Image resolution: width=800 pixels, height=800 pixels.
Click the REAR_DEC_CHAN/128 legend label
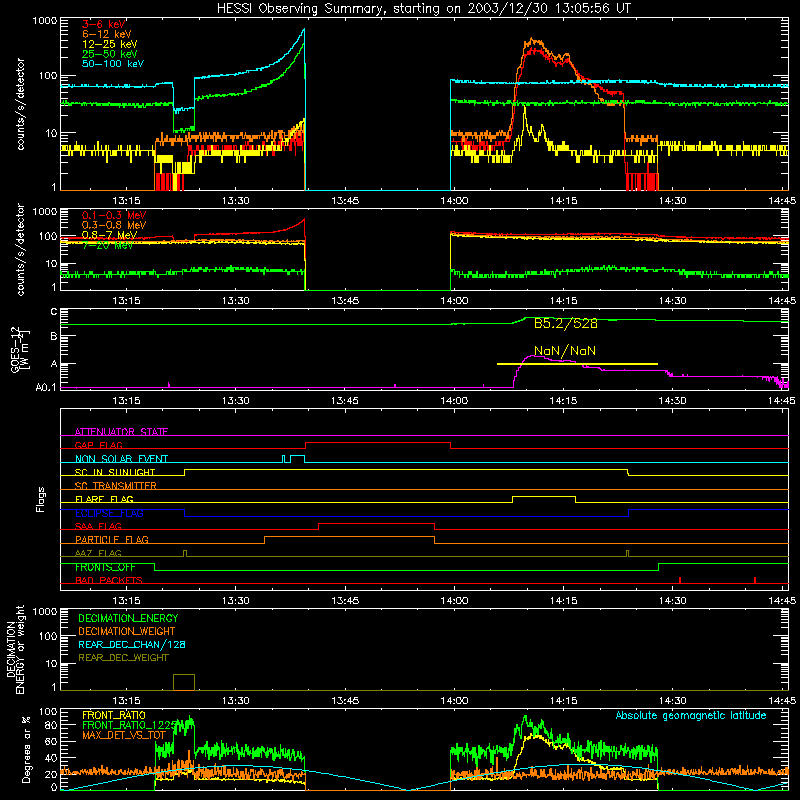point(132,645)
